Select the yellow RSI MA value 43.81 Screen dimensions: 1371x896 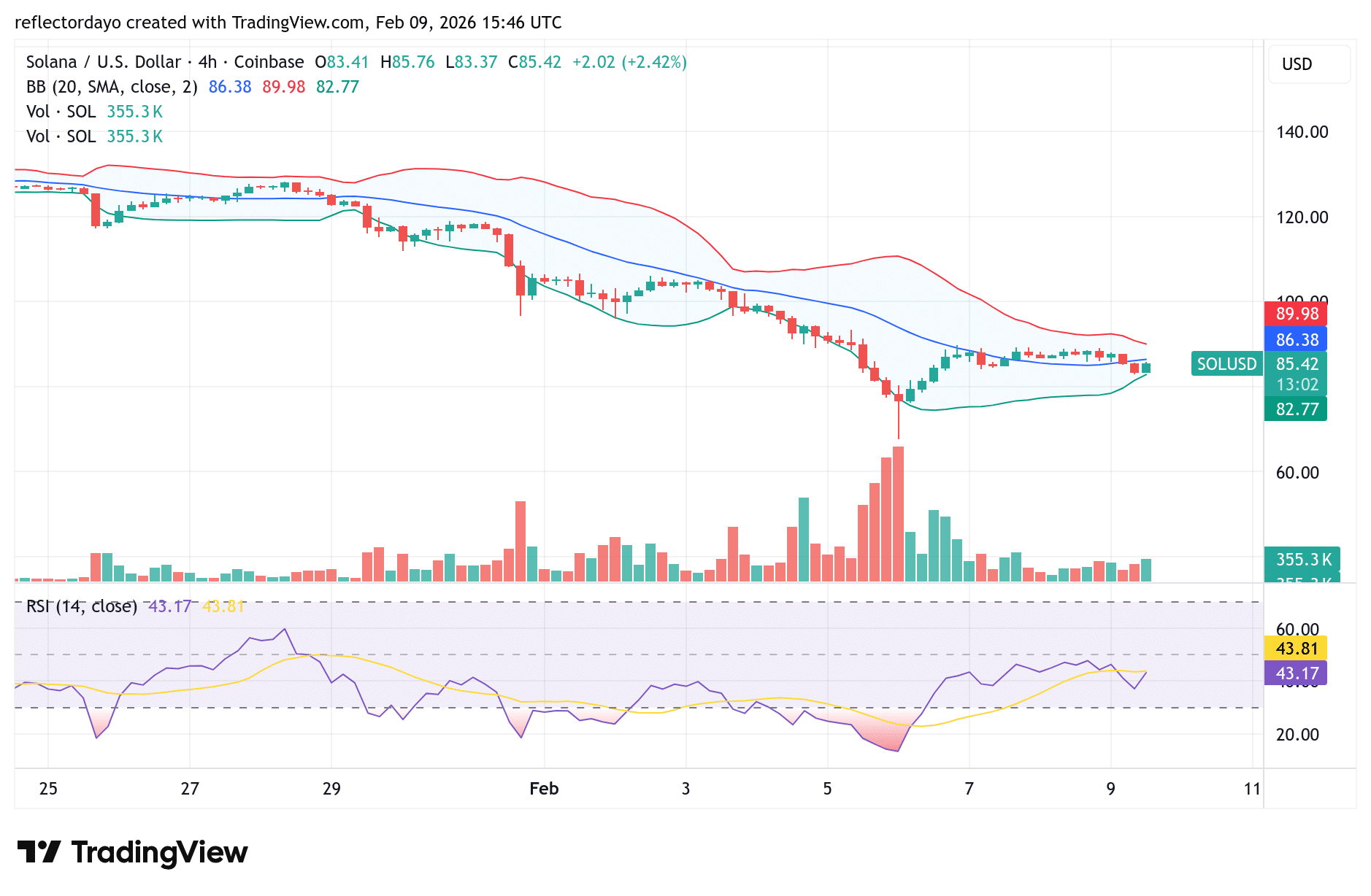pyautogui.click(x=1295, y=646)
